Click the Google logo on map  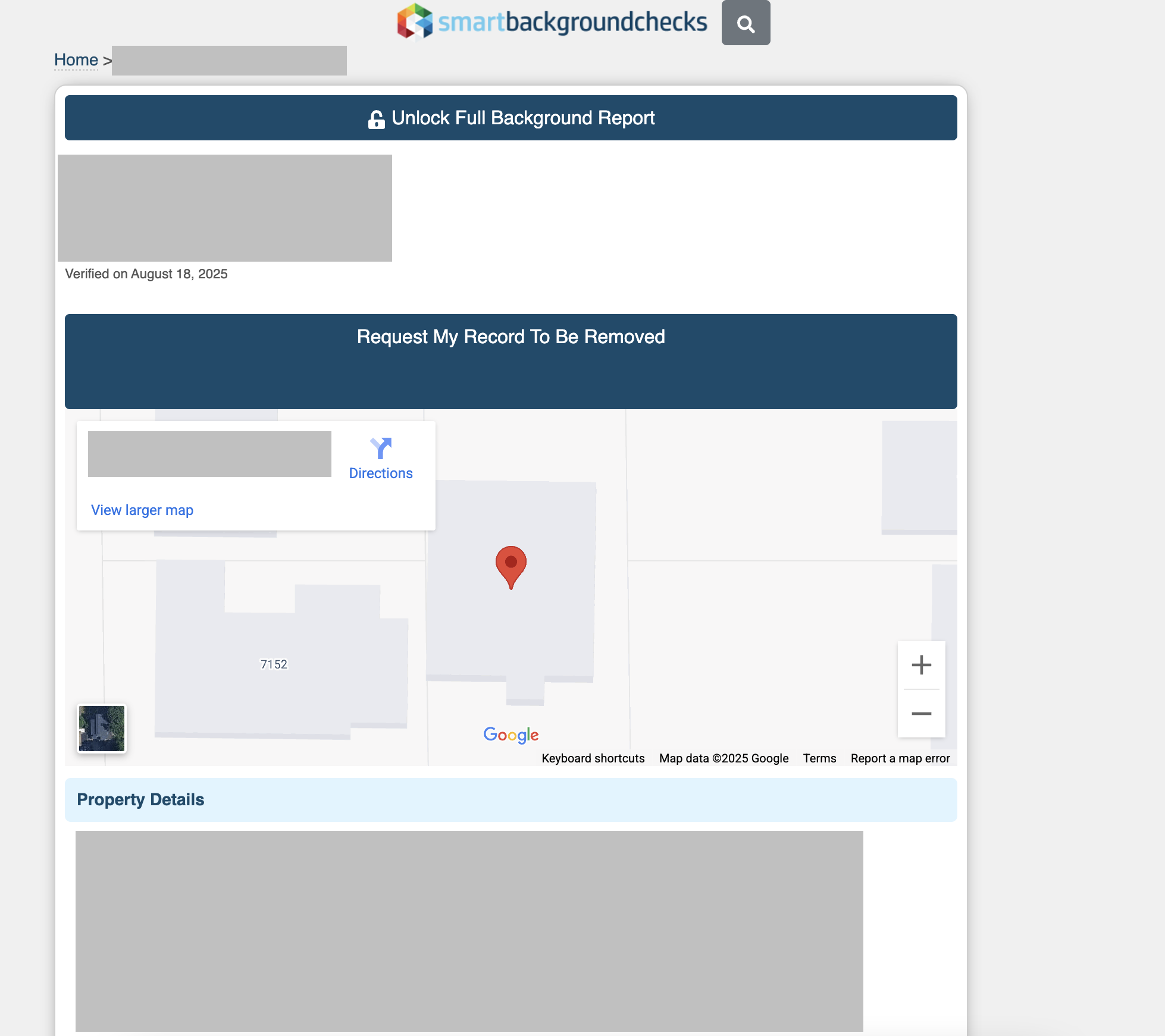511,735
